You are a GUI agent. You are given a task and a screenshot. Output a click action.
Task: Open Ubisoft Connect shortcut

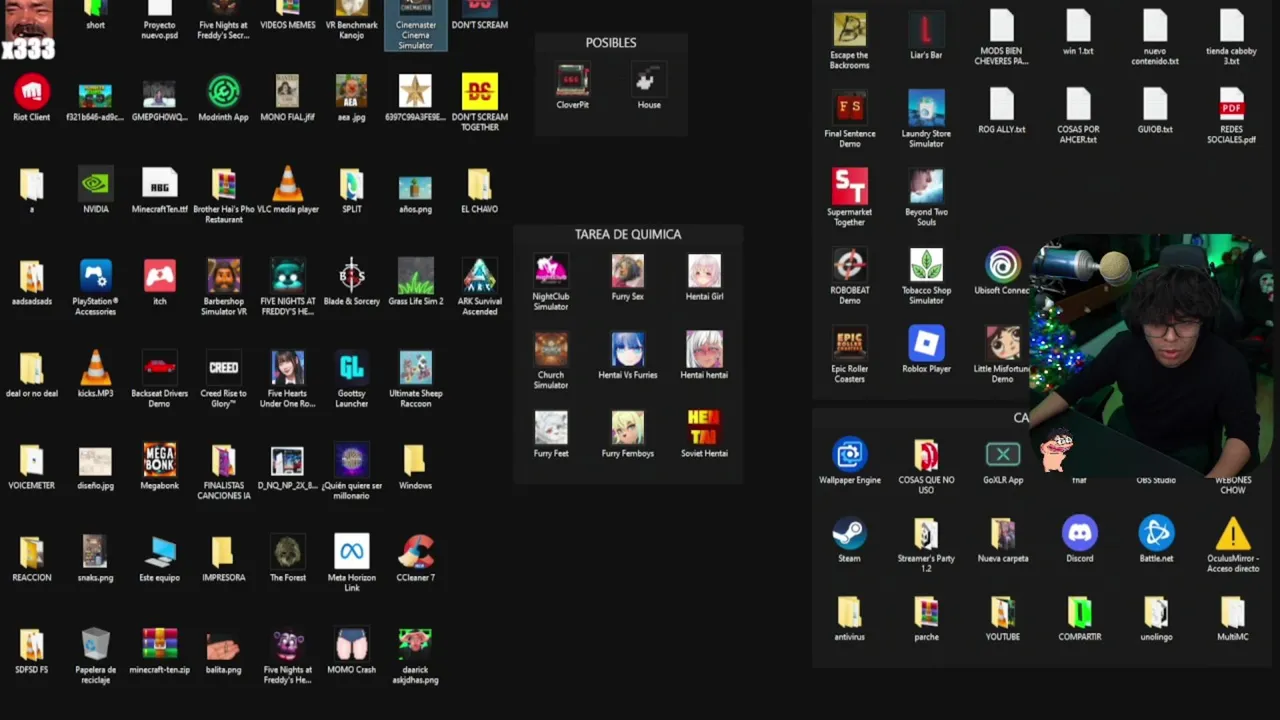(1002, 266)
